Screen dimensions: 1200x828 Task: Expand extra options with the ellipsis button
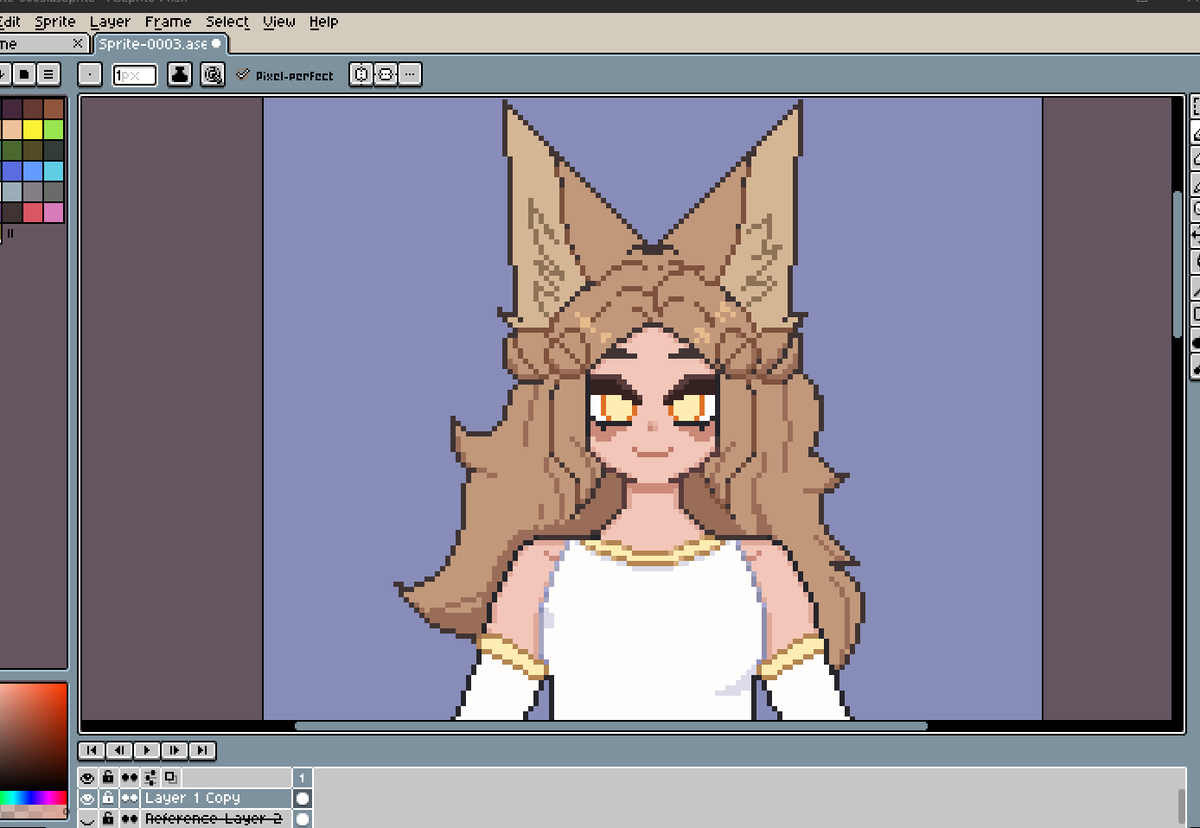(409, 74)
